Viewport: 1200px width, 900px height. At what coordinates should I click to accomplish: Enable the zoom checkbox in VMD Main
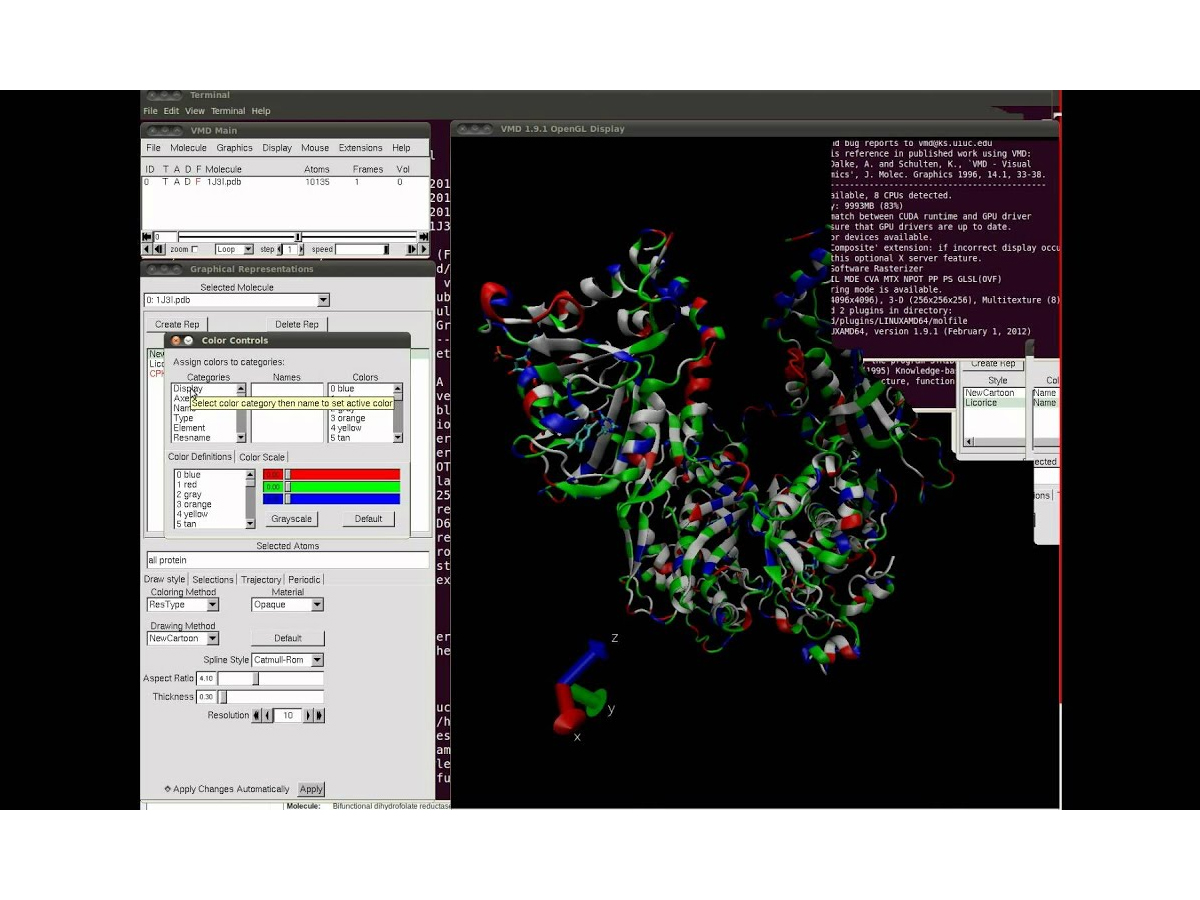[x=195, y=249]
